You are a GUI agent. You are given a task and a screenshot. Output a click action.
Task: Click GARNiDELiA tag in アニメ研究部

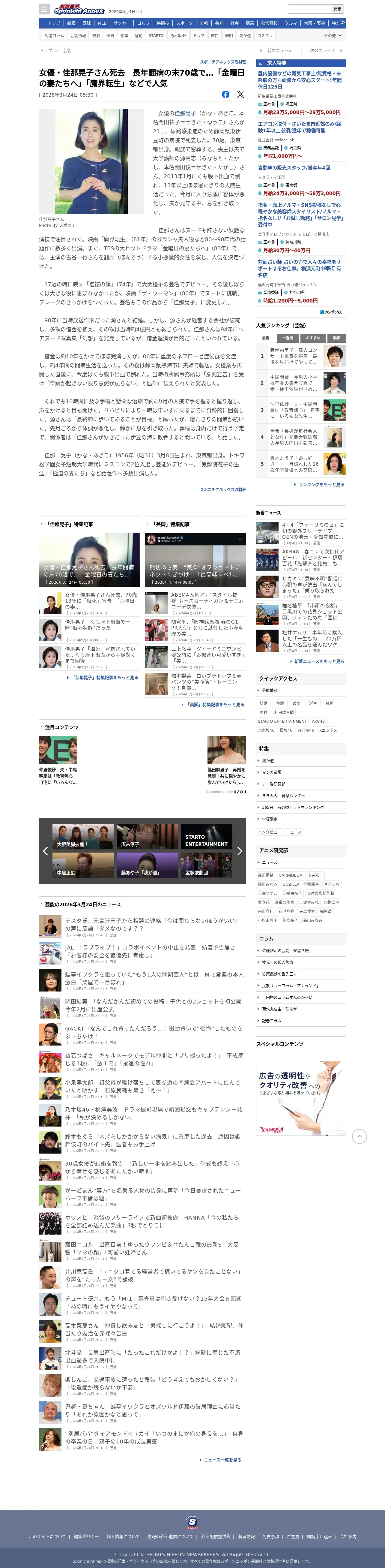[x=291, y=875]
